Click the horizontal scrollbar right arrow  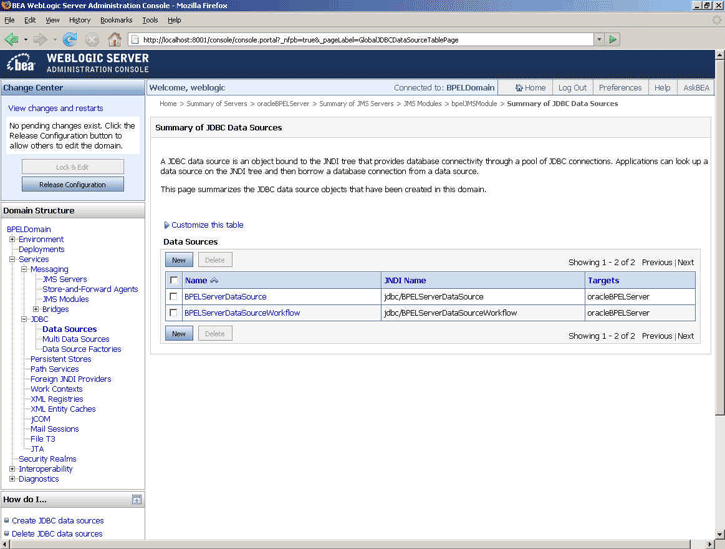[x=710, y=544]
